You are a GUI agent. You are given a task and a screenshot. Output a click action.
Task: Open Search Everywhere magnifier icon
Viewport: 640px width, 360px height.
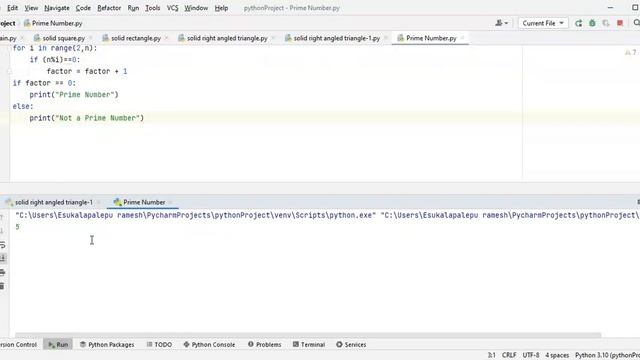(636, 23)
